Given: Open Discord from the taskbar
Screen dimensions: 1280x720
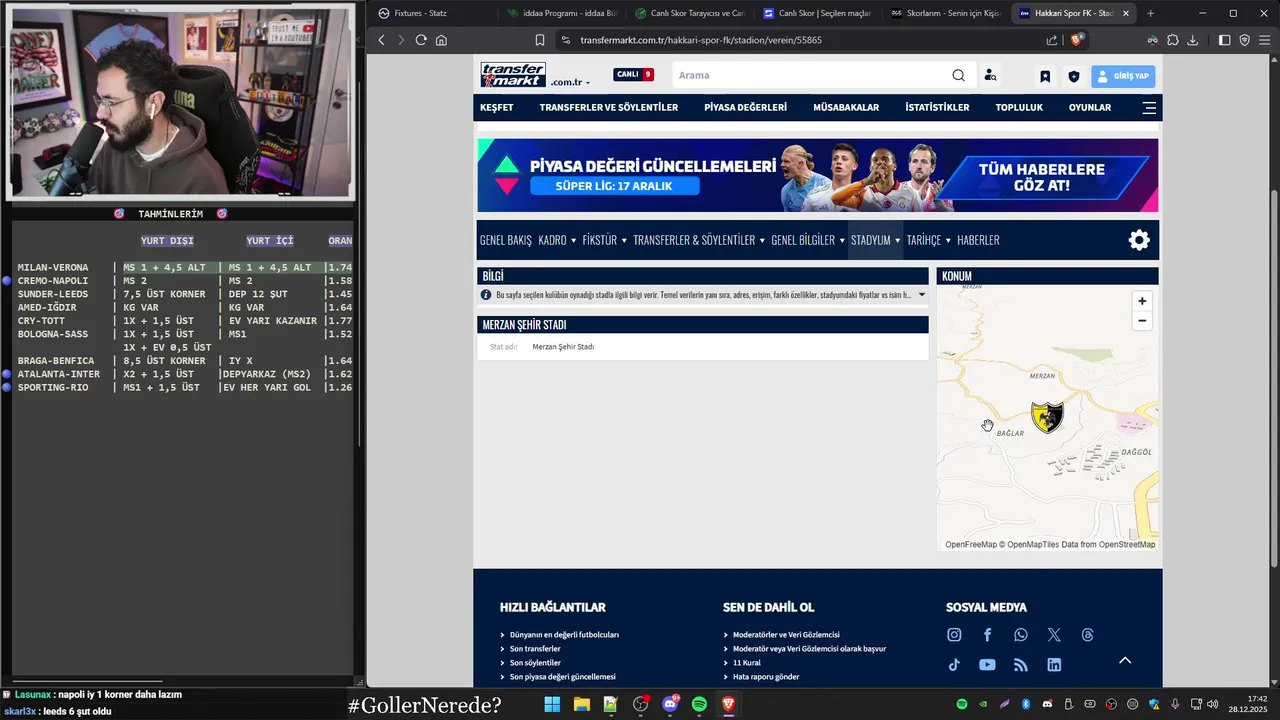Looking at the screenshot, I should click(670, 704).
